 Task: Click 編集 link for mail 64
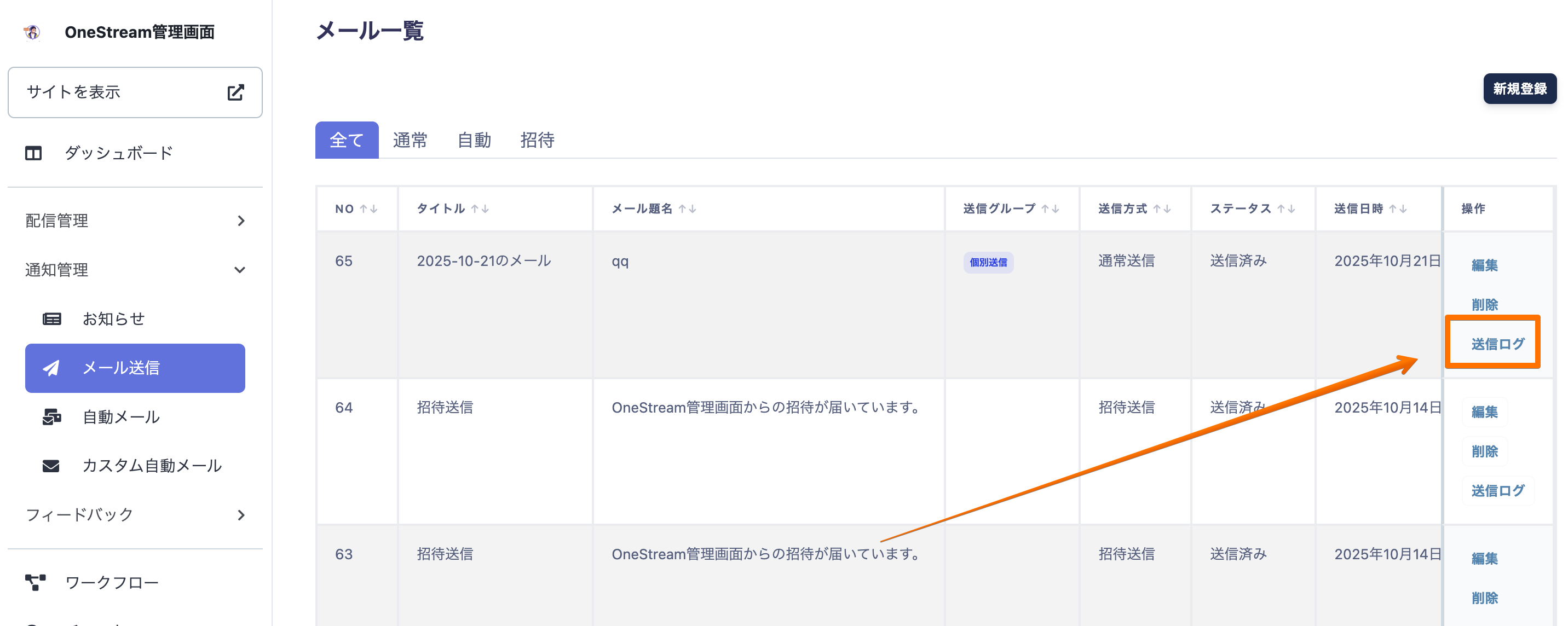pos(1484,412)
